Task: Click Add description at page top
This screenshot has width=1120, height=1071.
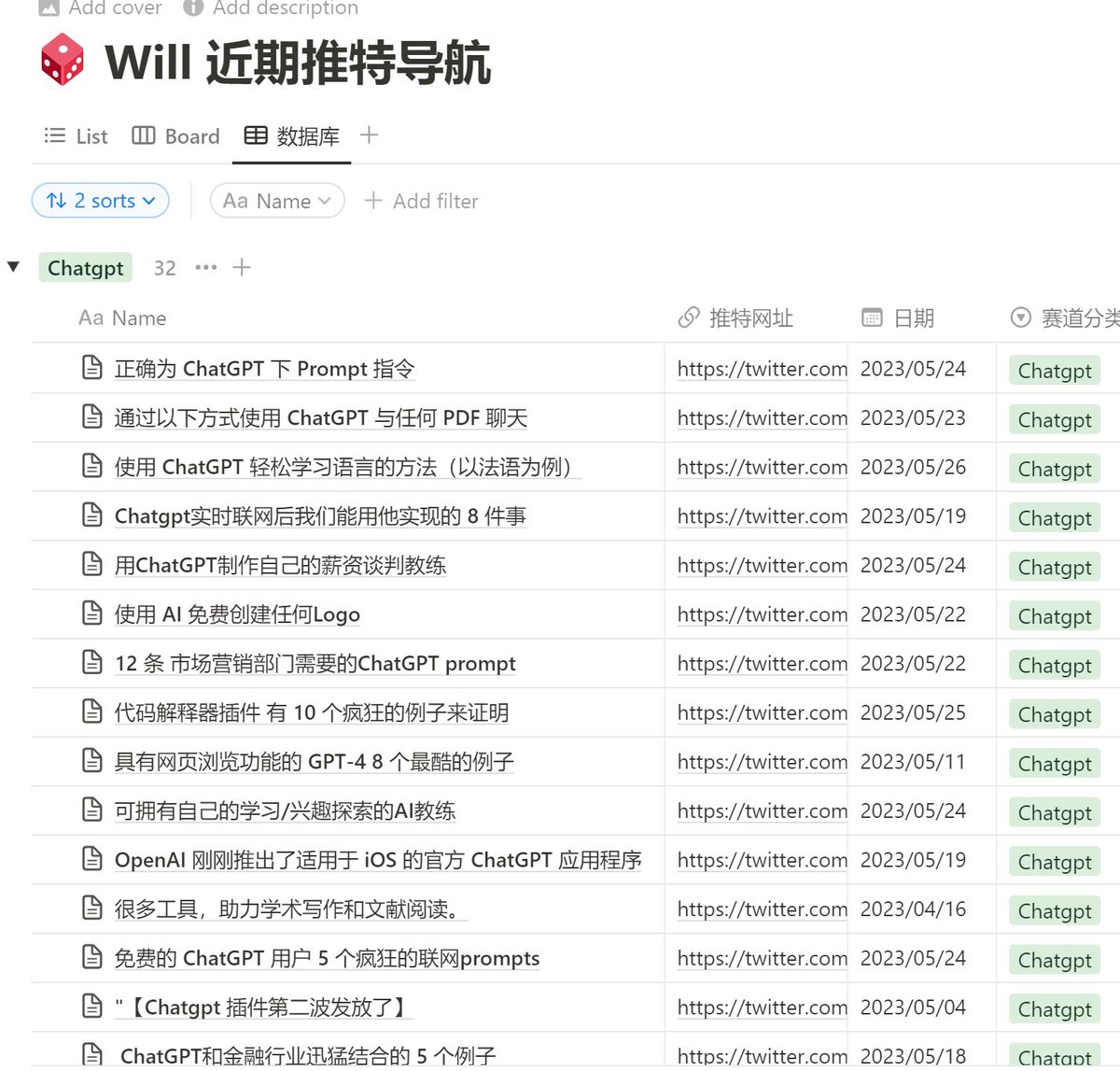Action: (x=271, y=7)
